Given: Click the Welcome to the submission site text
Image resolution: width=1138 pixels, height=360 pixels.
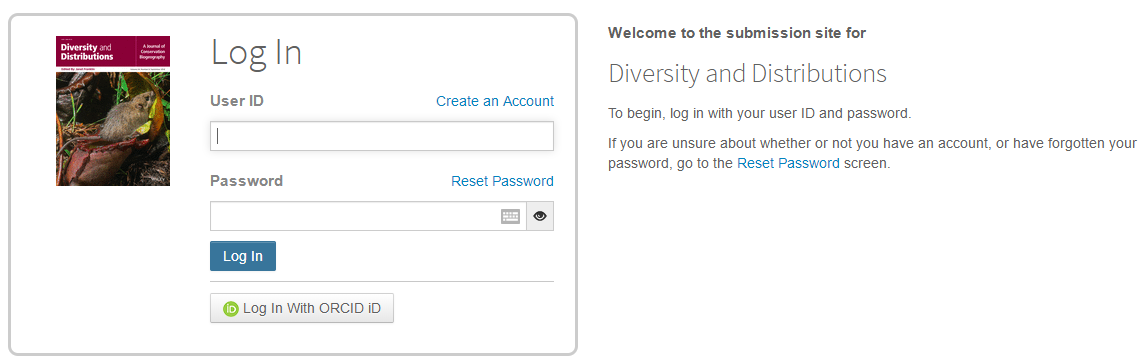Looking at the screenshot, I should [737, 33].
